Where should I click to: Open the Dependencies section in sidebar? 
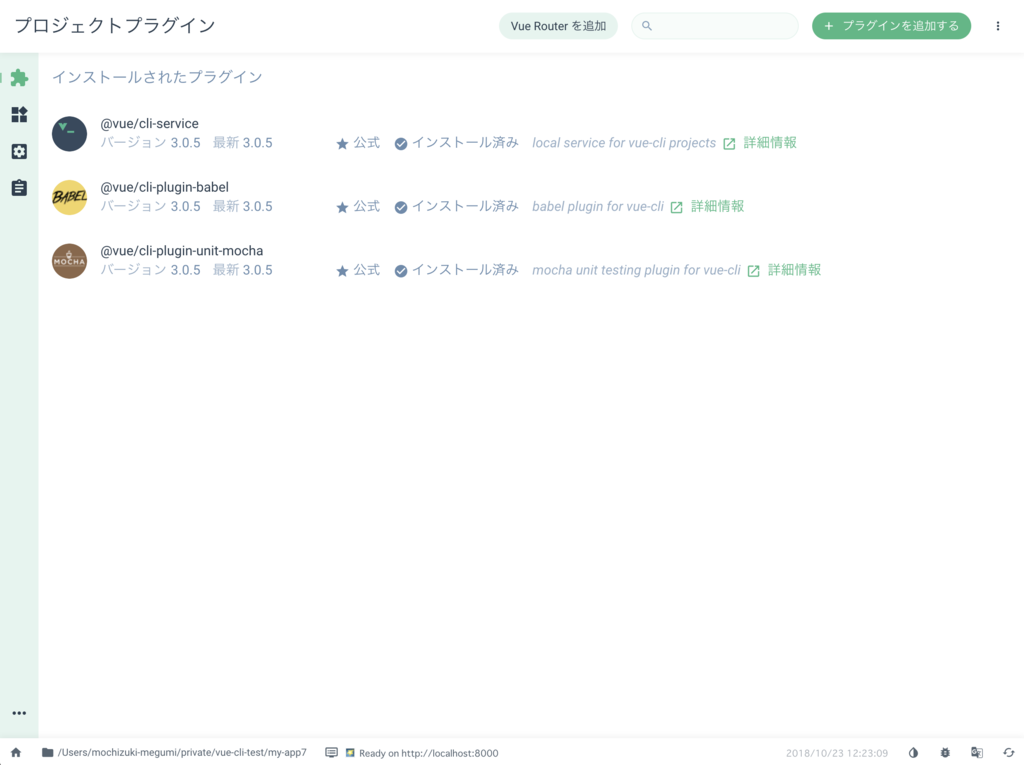coord(19,114)
